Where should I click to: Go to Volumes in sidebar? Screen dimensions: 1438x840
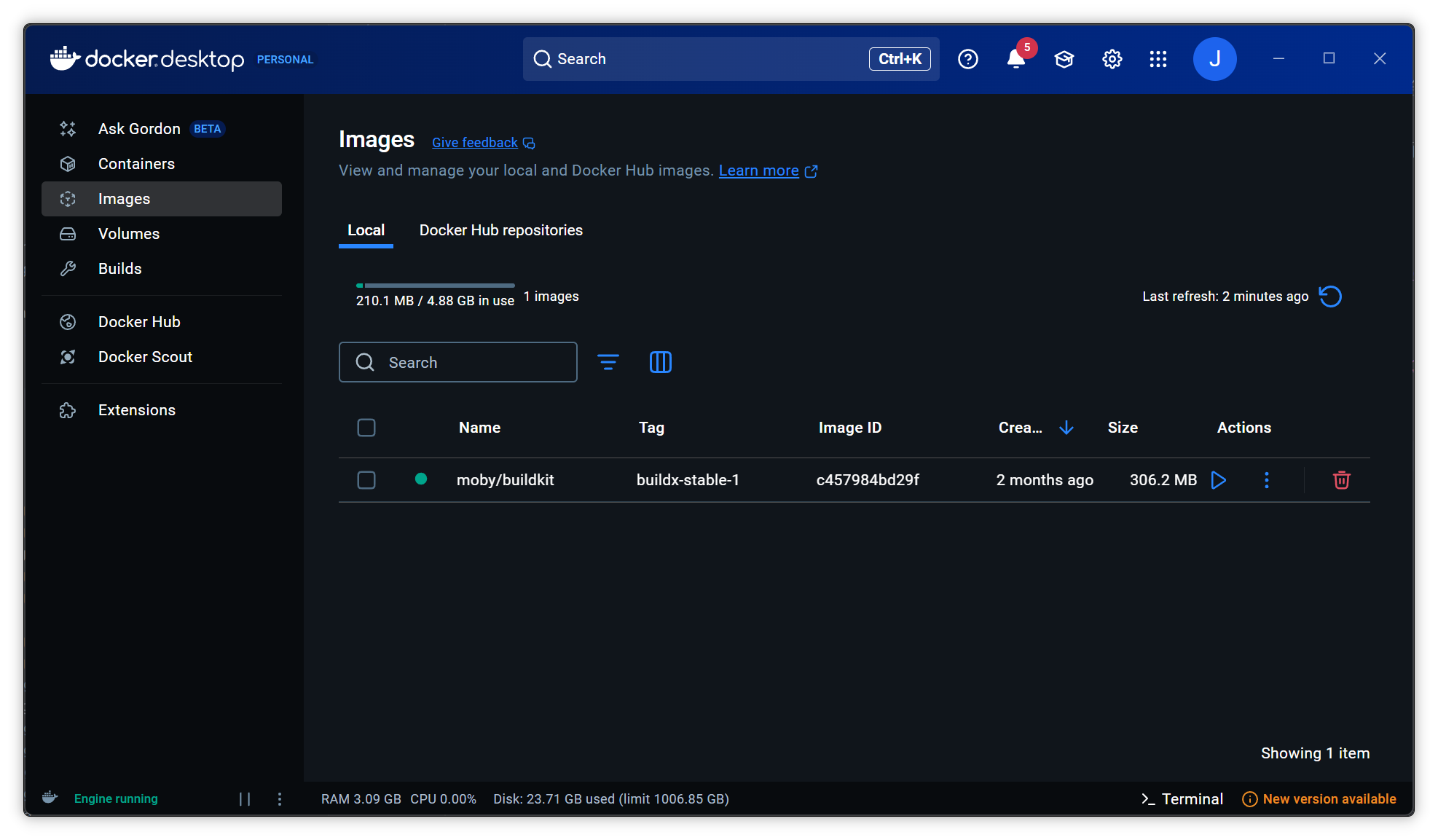(x=129, y=234)
